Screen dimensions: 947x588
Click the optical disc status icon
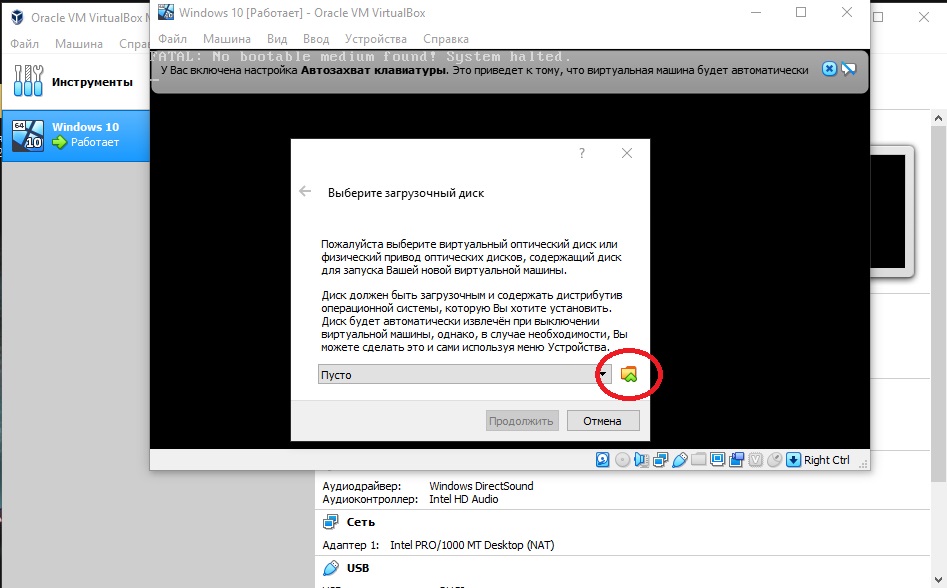point(622,460)
